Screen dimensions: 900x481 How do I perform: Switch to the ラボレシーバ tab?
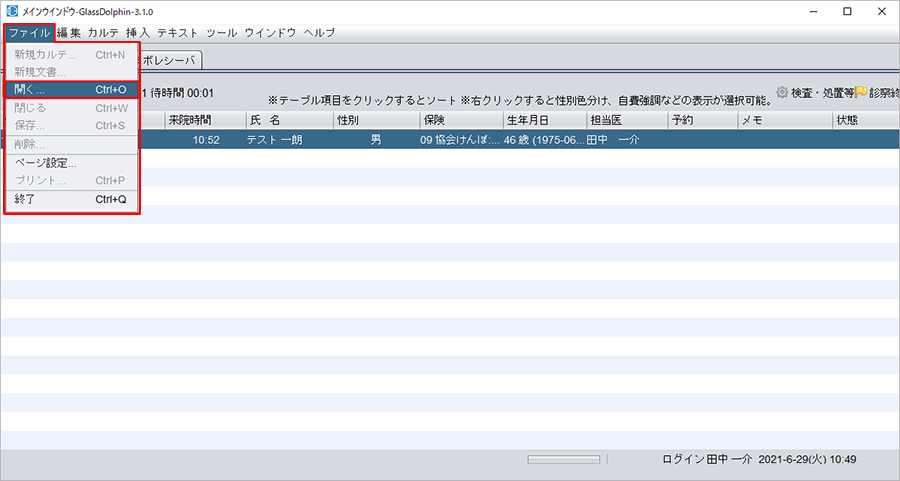pos(170,60)
